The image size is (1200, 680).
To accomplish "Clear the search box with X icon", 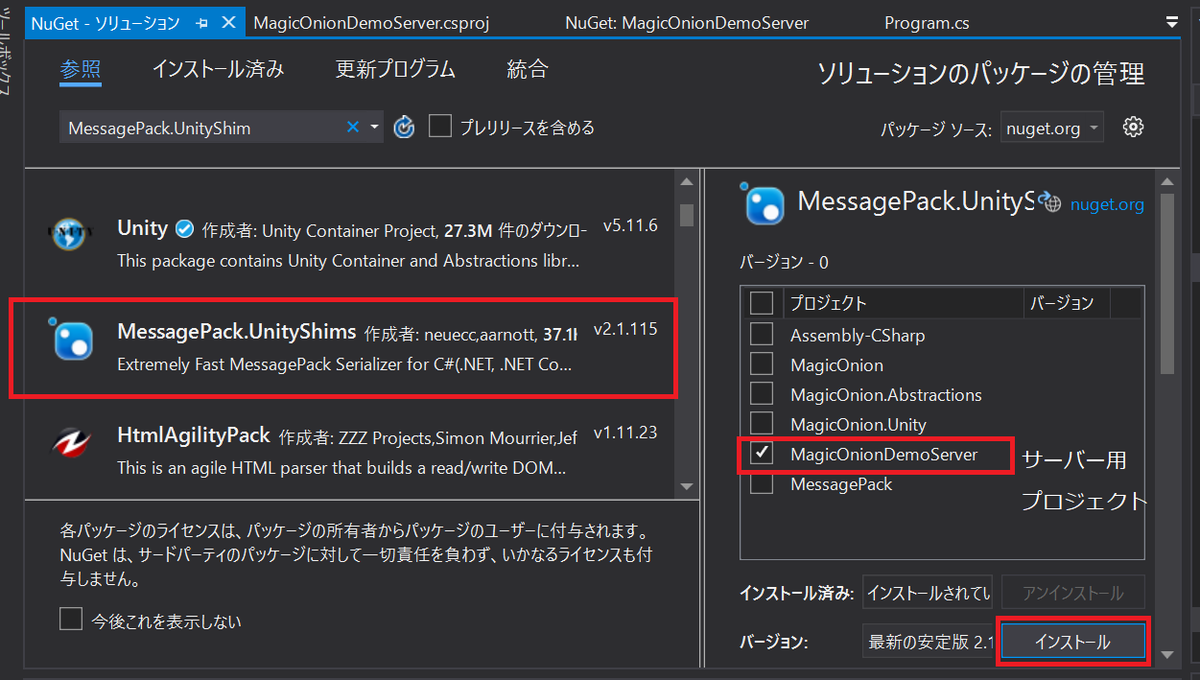I will pos(353,127).
